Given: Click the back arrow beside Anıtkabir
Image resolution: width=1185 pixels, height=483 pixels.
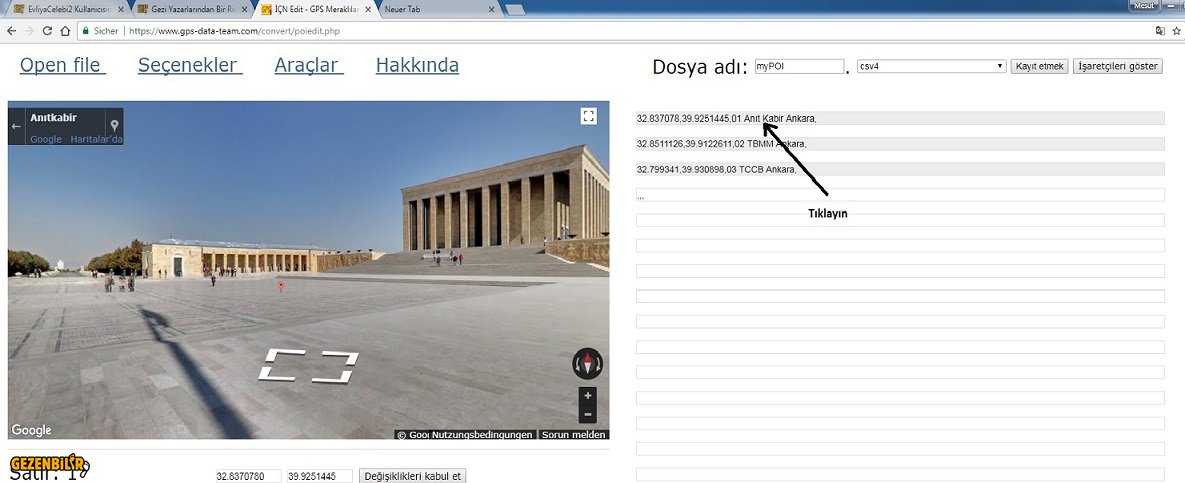Looking at the screenshot, I should point(16,126).
